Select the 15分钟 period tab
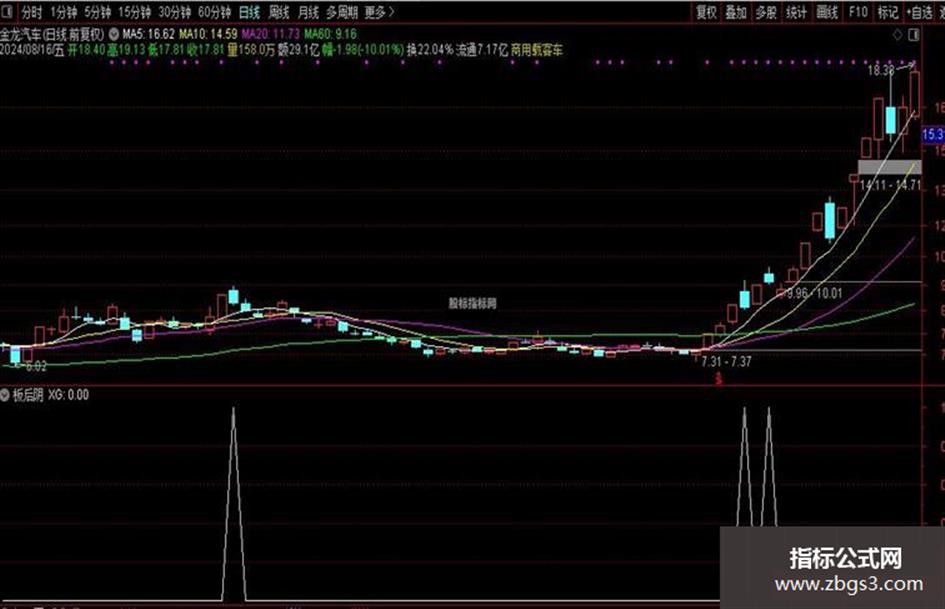945x609 pixels. coord(134,12)
